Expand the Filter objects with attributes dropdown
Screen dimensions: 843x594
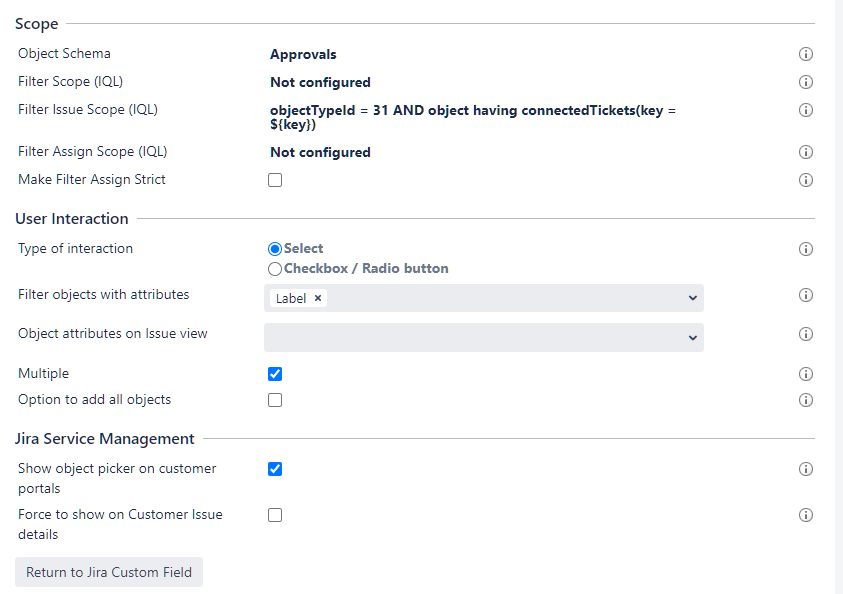pyautogui.click(x=692, y=298)
